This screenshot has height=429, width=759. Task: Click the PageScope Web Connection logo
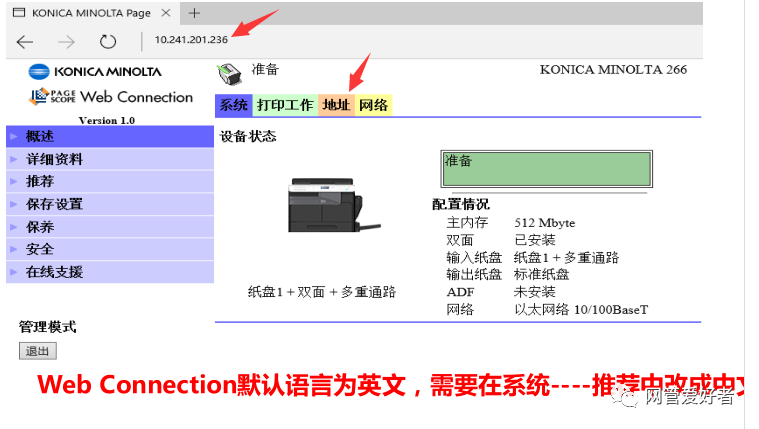point(111,97)
